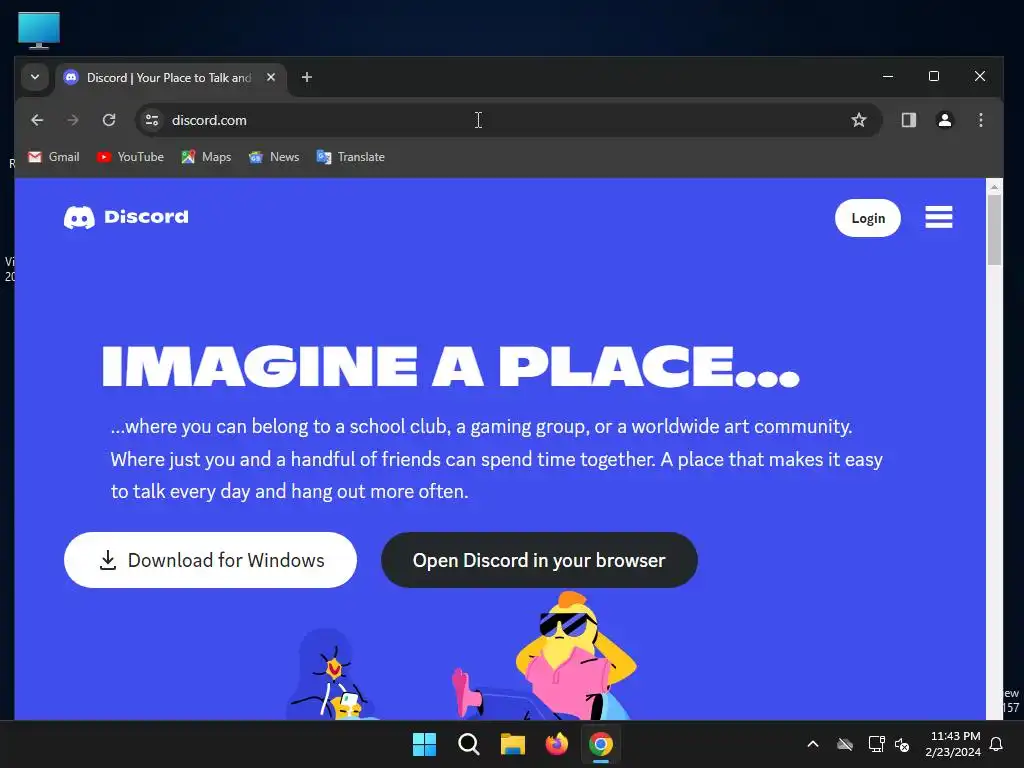This screenshot has height=768, width=1024.
Task: Click the desktop monitor icon
Action: point(39,31)
